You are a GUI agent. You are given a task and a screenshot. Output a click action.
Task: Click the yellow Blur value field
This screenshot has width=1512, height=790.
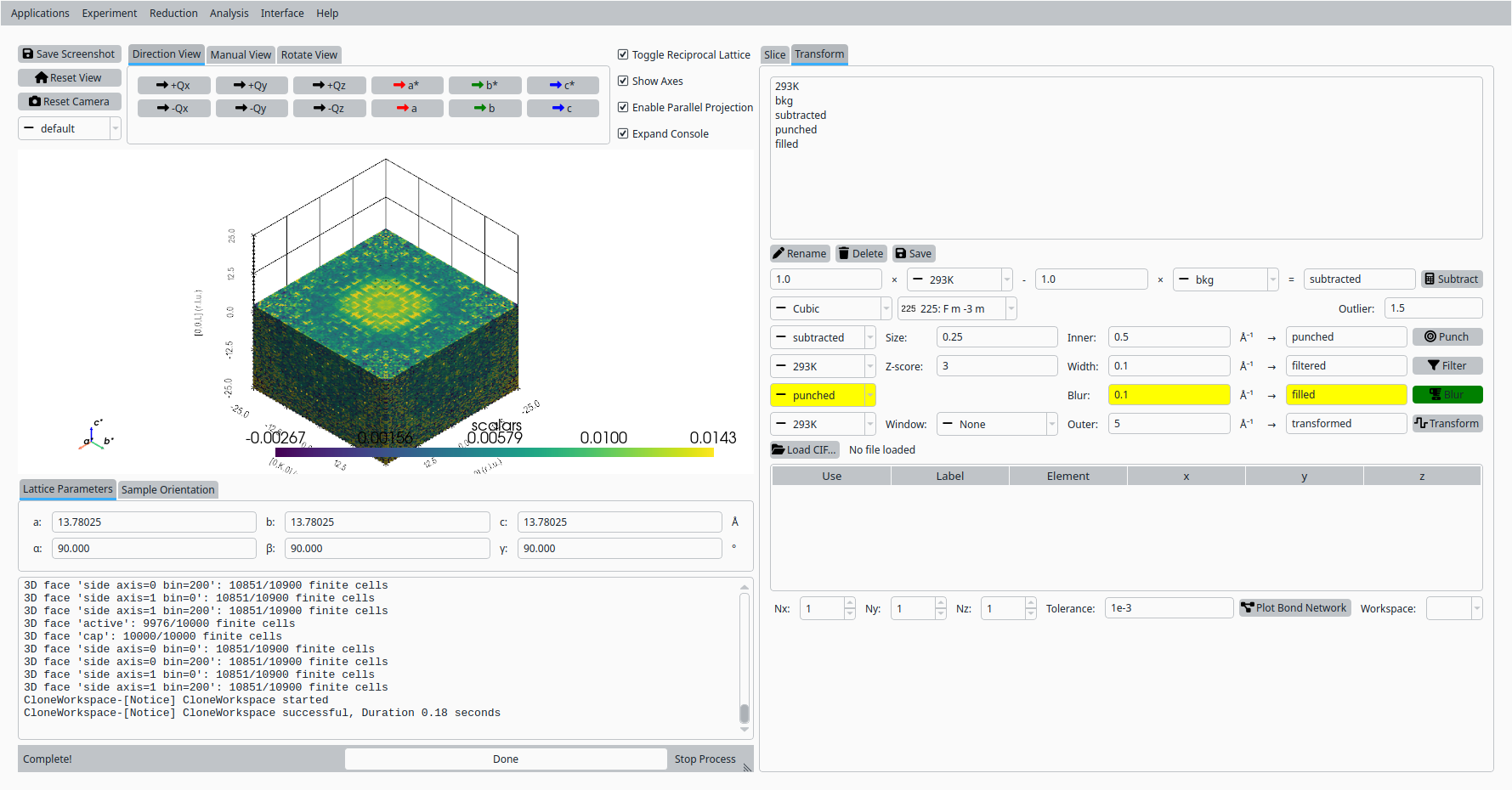(x=1169, y=394)
